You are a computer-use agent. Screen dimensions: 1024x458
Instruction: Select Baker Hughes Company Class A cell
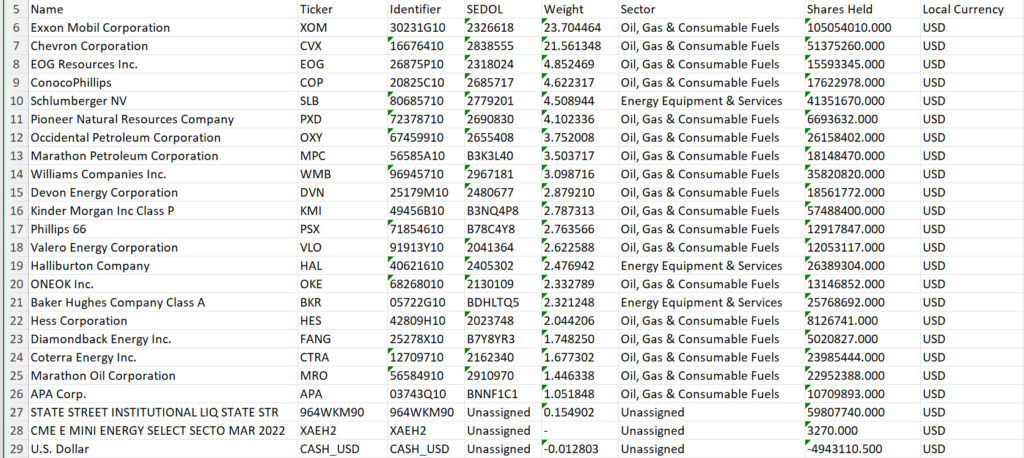tap(162, 303)
